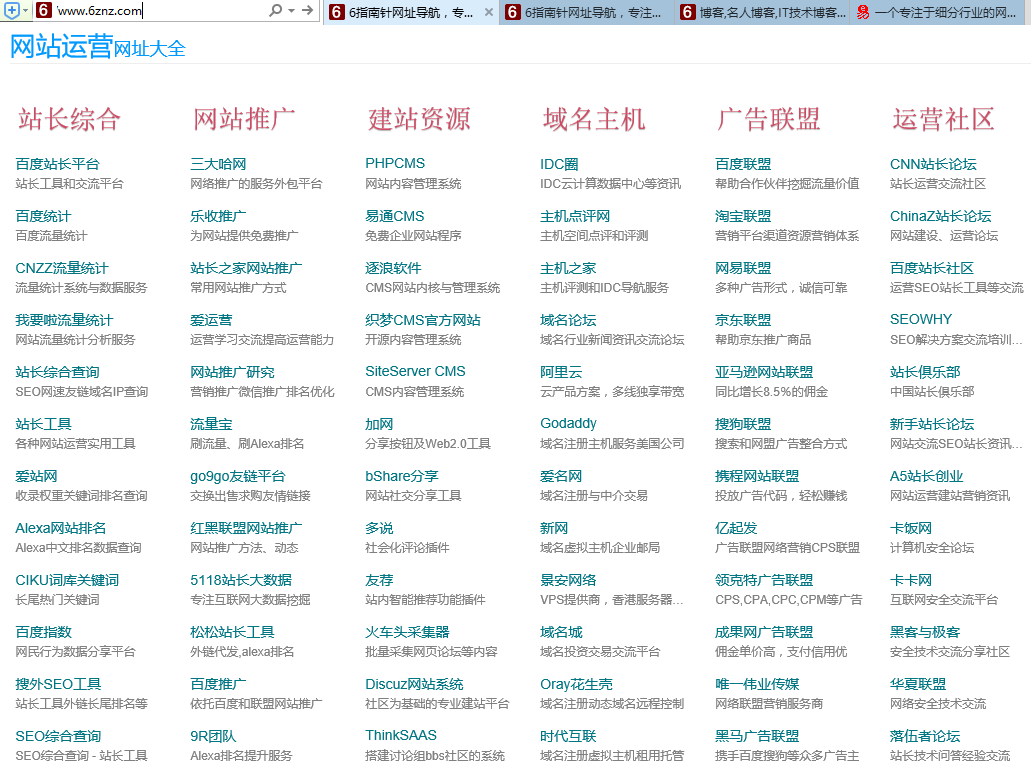Open the IDC圈 link
This screenshot has height=770, width=1031.
[x=560, y=164]
